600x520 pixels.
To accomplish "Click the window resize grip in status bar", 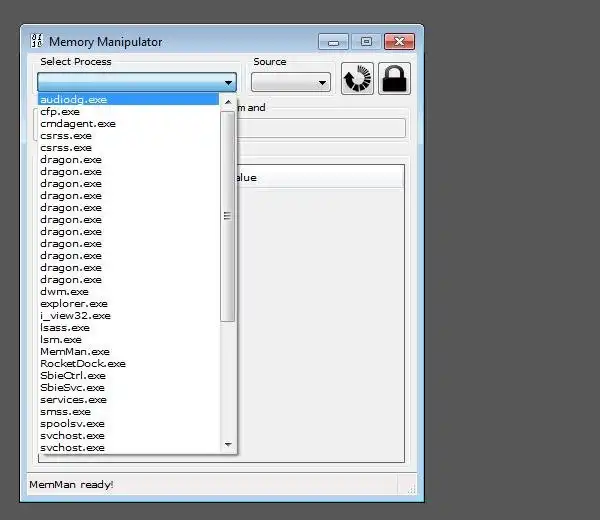I will coord(411,489).
